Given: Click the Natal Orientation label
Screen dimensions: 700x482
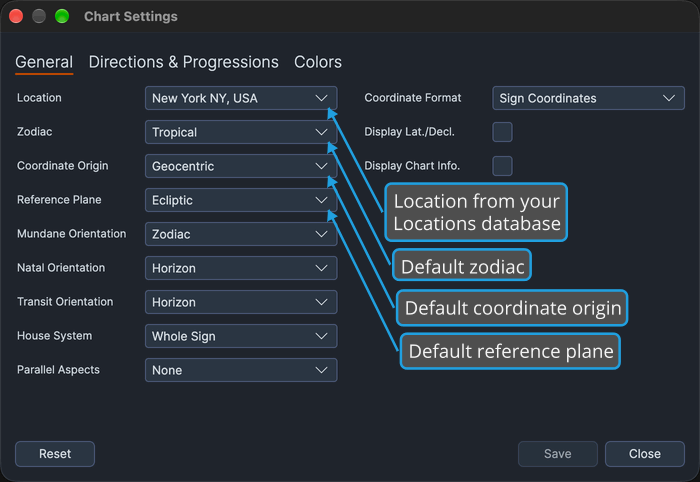Looking at the screenshot, I should pos(61,268).
